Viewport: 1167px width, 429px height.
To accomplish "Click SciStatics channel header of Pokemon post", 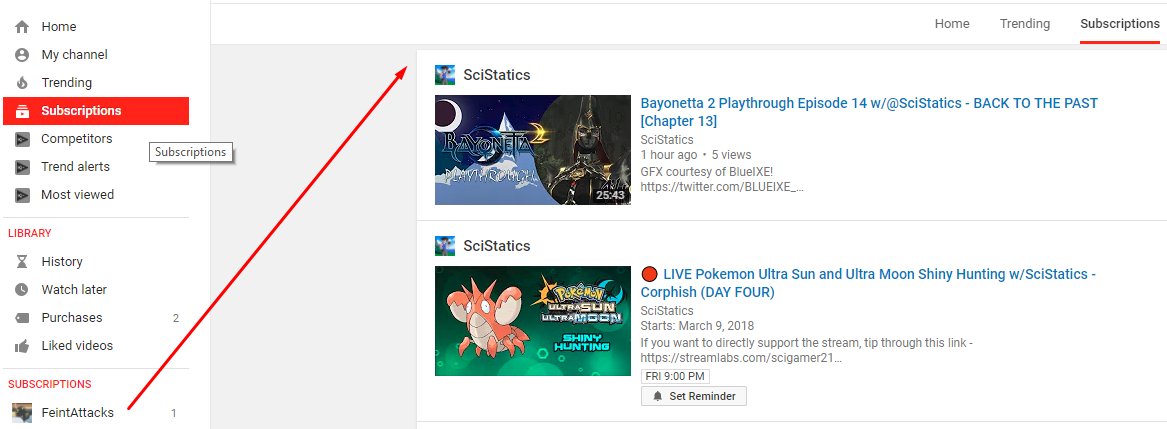I will [496, 246].
